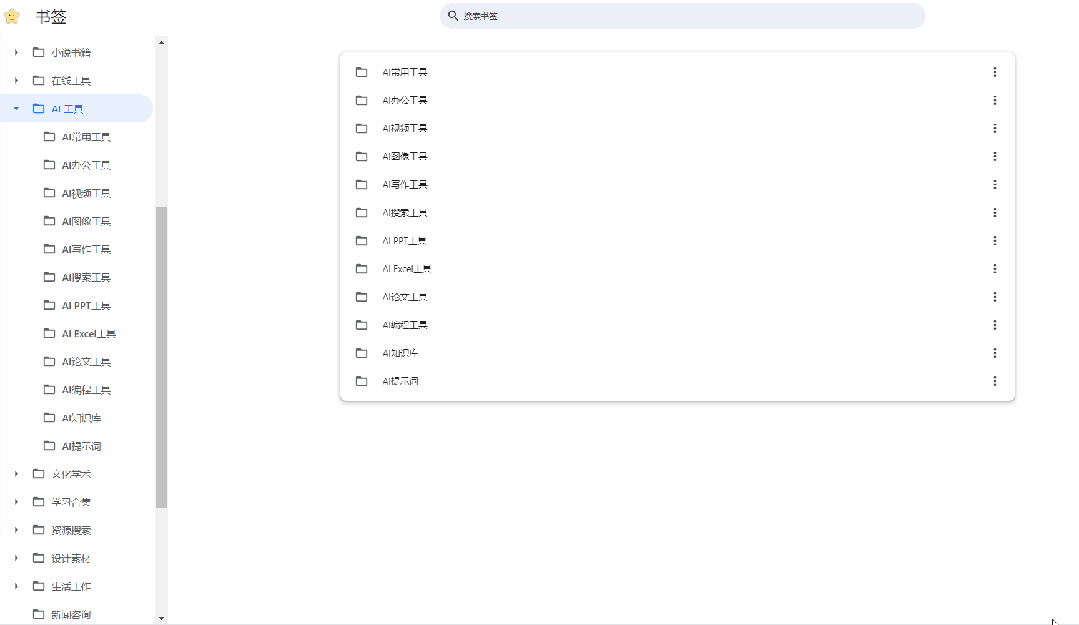Open more options for AI提示词 row
This screenshot has width=1079, height=625.
994,381
